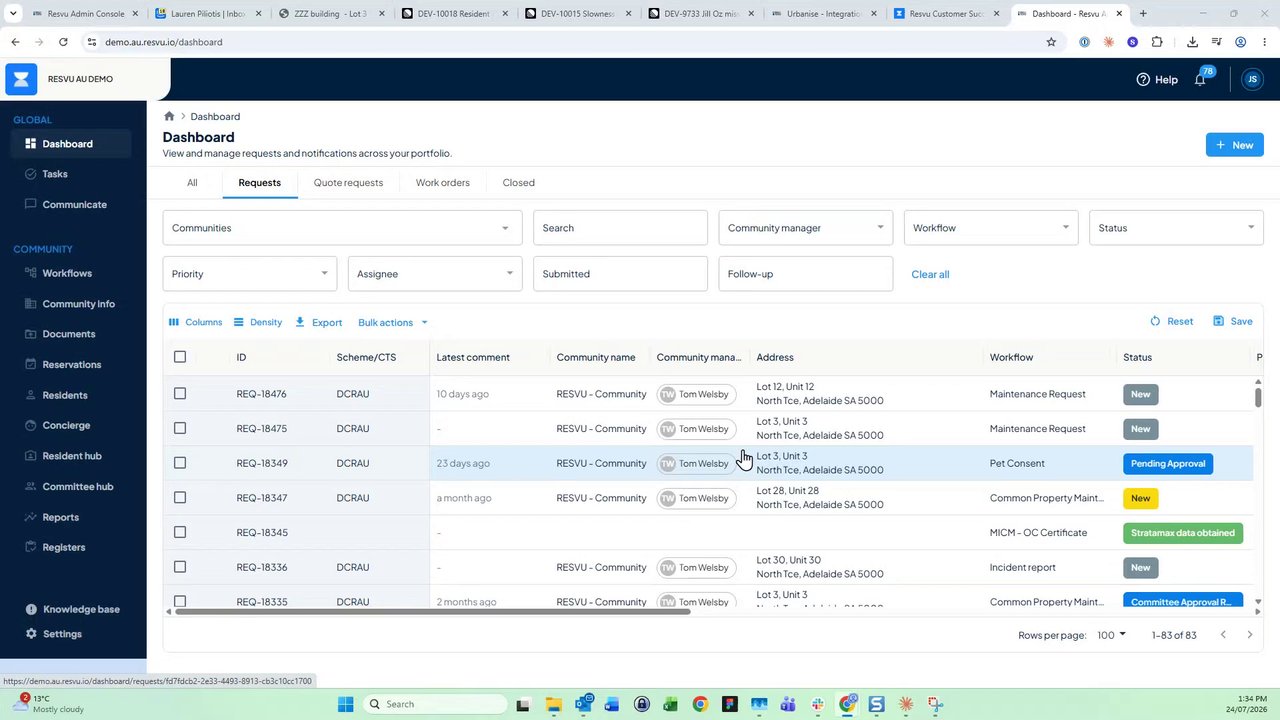Image resolution: width=1280 pixels, height=720 pixels.
Task: Go to next table page
Action: (x=1249, y=635)
